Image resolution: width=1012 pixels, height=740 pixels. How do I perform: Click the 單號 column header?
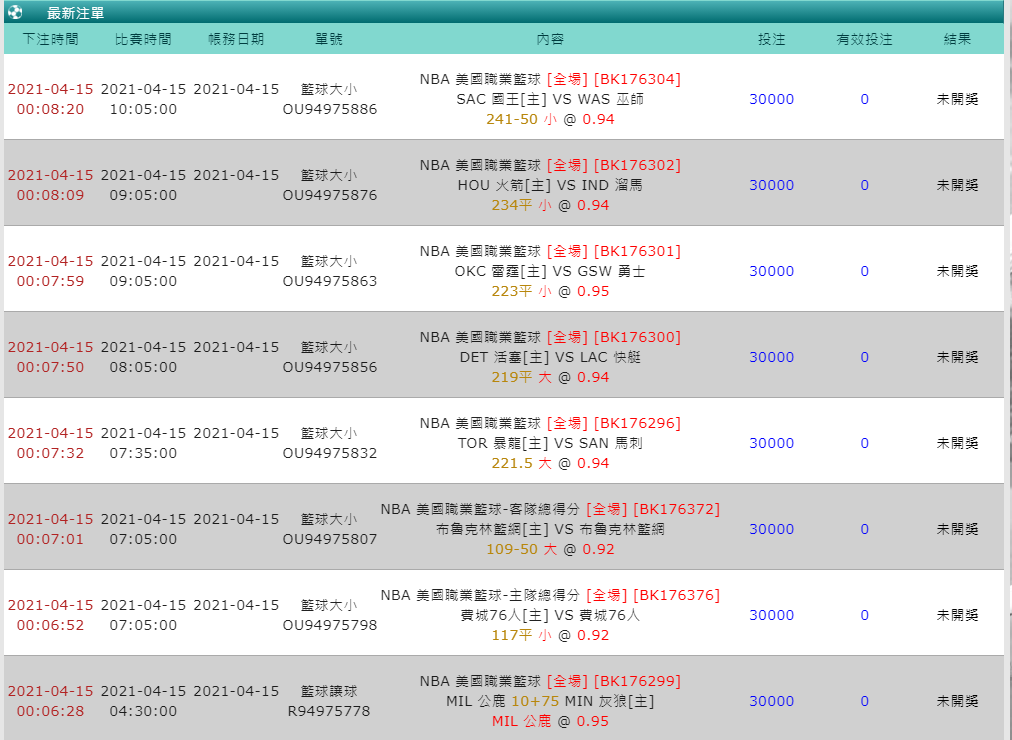[329, 39]
